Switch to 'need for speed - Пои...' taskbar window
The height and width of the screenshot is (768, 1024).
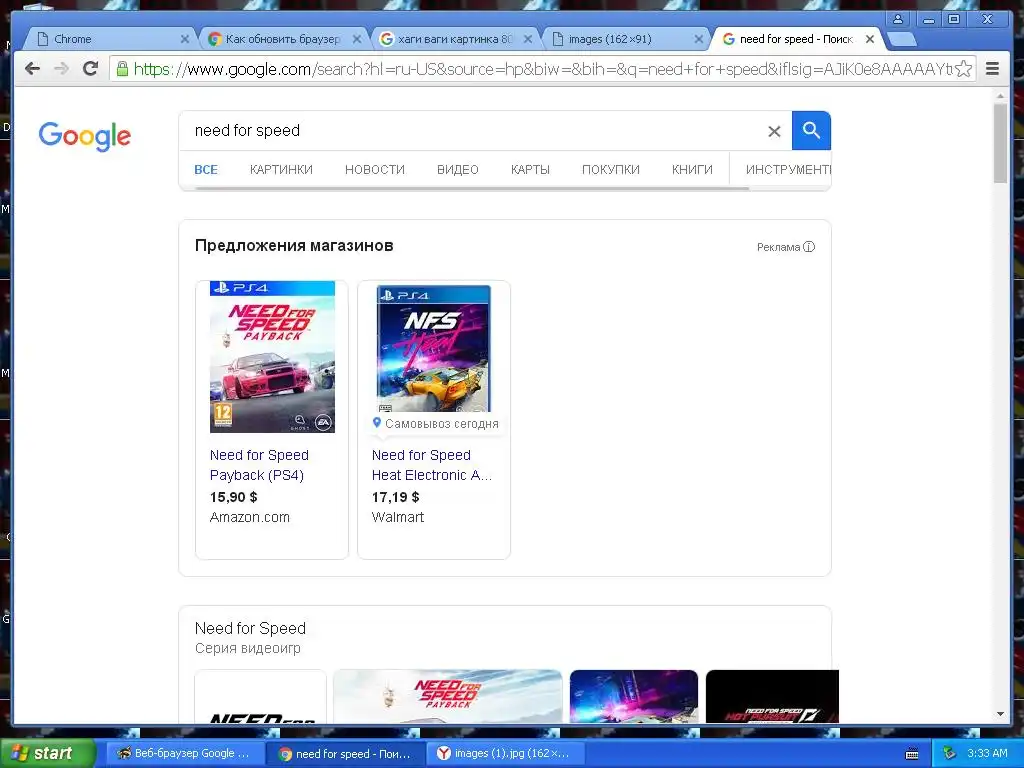tap(346, 754)
